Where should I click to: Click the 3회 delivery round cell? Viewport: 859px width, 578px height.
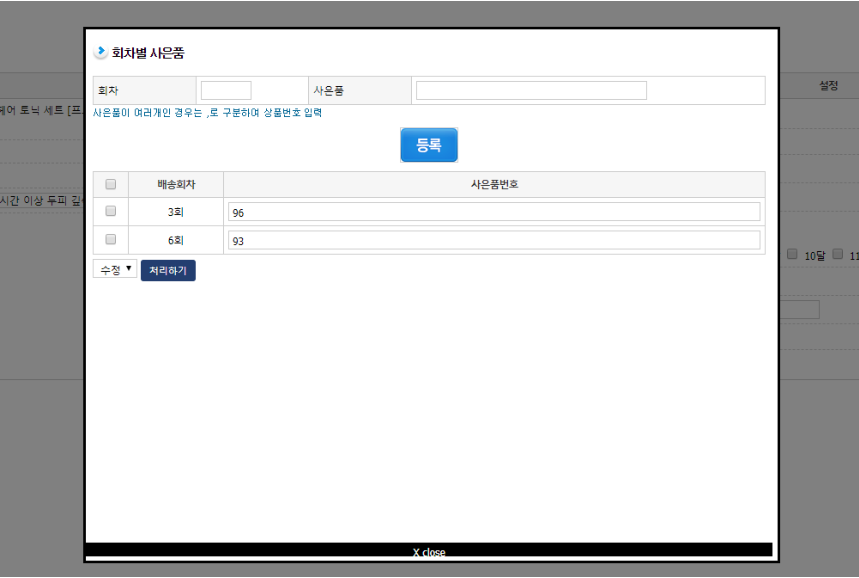coord(176,212)
